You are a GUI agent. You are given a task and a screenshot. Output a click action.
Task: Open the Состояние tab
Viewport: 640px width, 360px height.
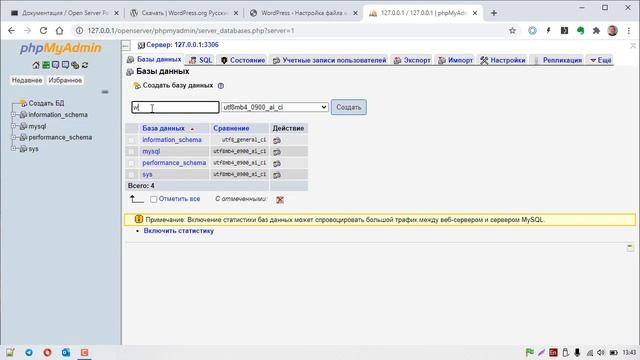click(242, 60)
